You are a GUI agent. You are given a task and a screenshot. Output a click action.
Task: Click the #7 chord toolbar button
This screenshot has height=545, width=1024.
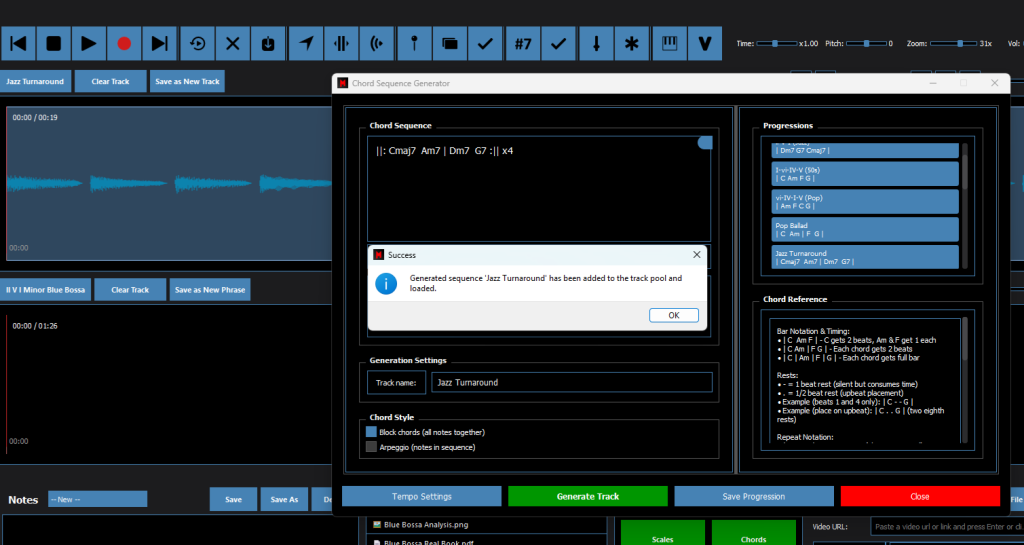coord(522,43)
